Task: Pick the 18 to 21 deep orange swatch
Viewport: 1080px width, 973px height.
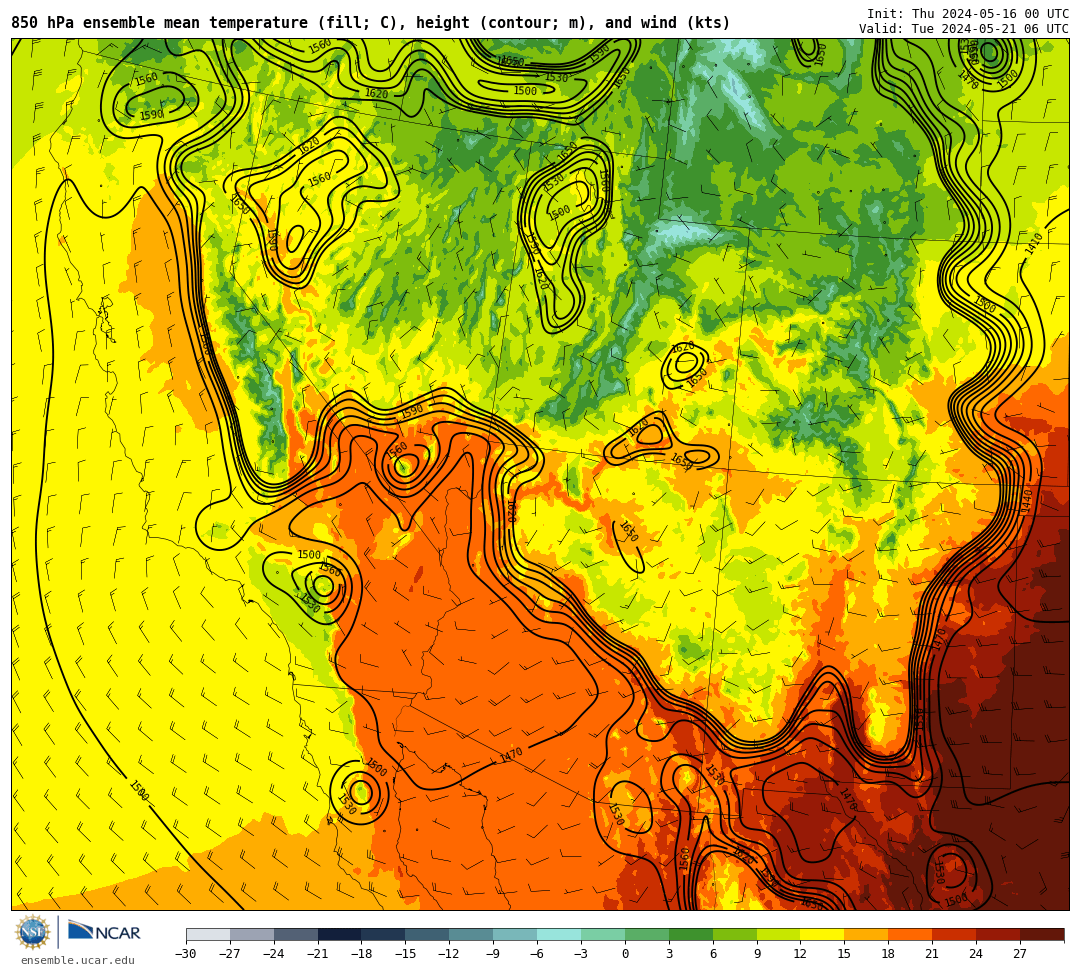Action: point(911,934)
